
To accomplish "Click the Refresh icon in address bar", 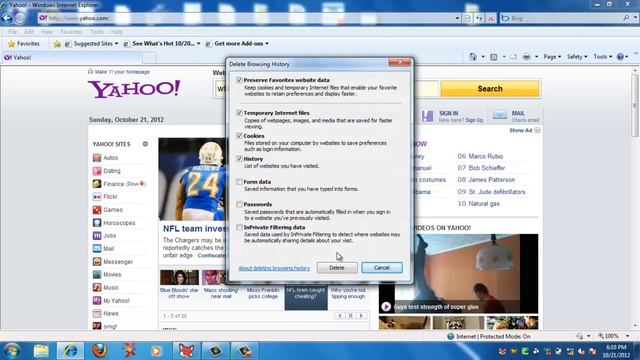I will click(479, 18).
